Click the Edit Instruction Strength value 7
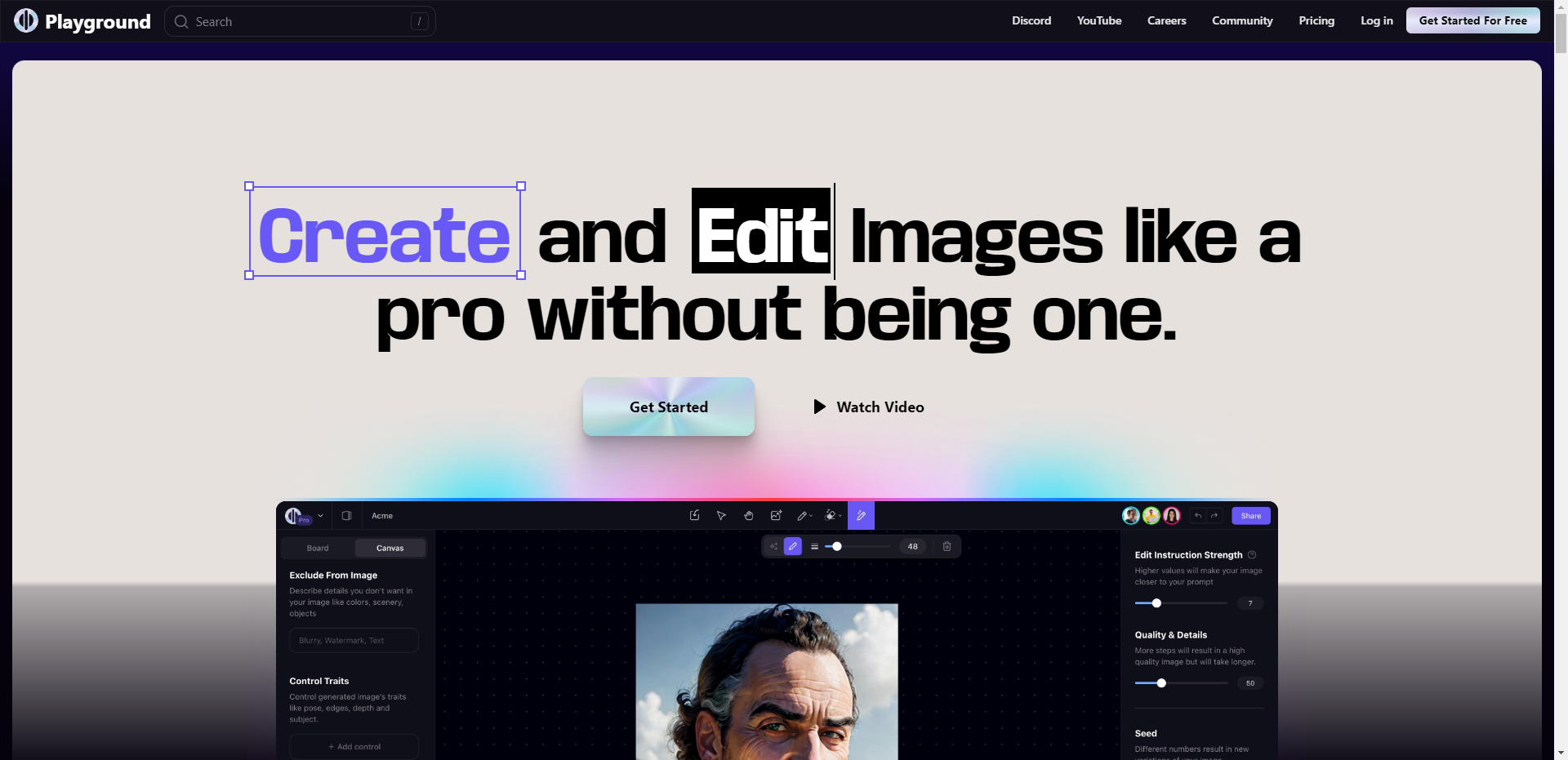 [x=1250, y=603]
